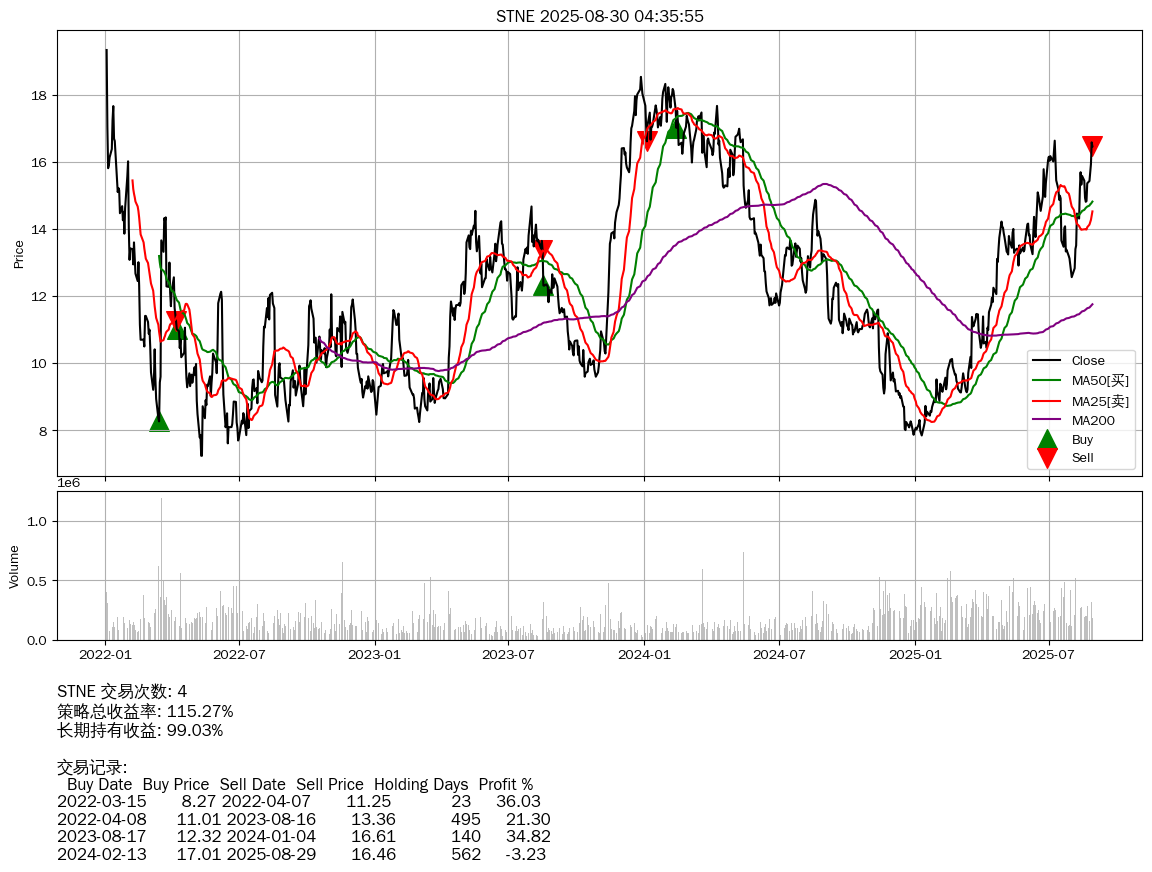This screenshot has width=1152, height=872.
Task: Select the MA50 green line legend entry
Action: pyautogui.click(x=1099, y=380)
